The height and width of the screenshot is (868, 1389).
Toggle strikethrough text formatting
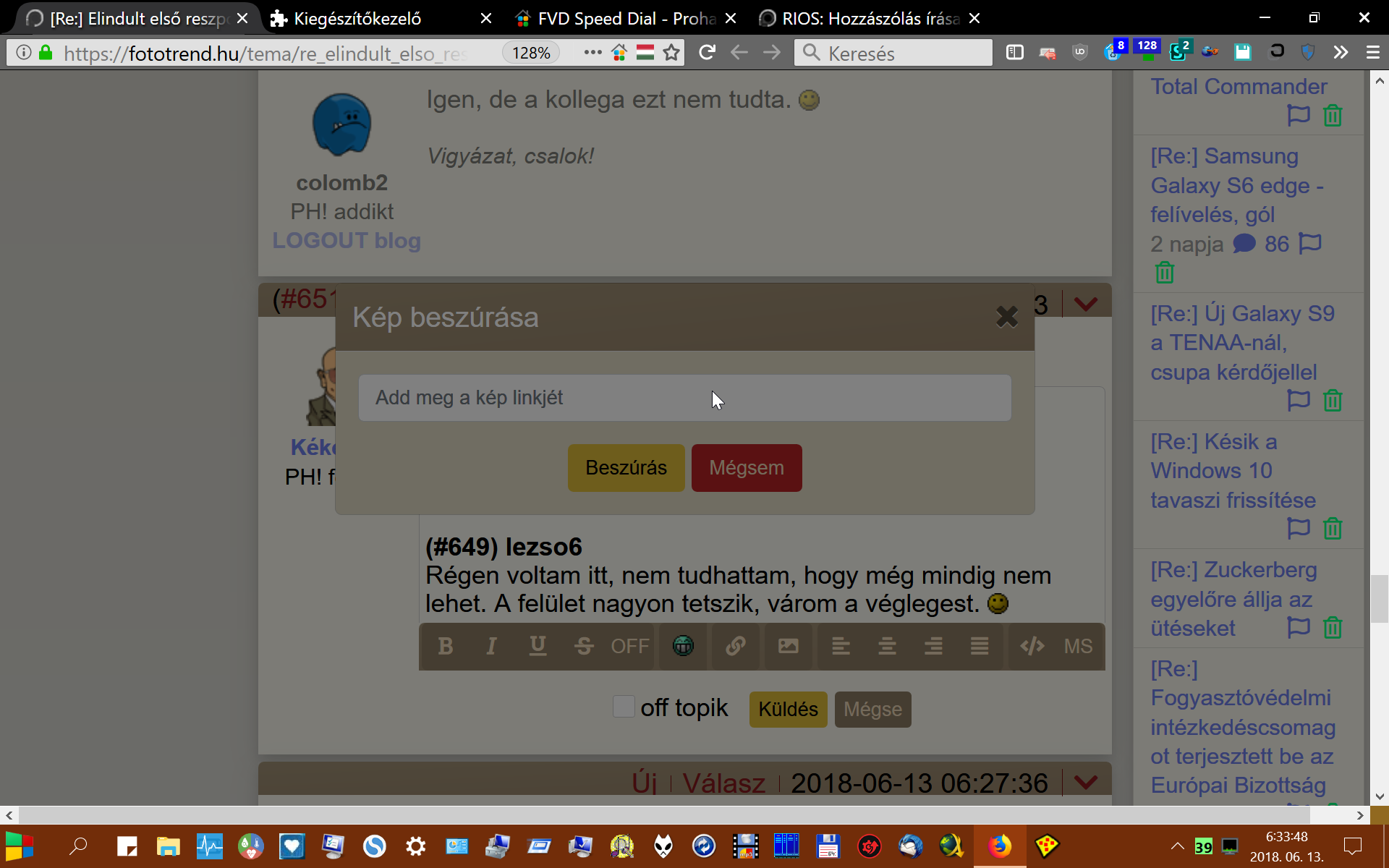(584, 646)
